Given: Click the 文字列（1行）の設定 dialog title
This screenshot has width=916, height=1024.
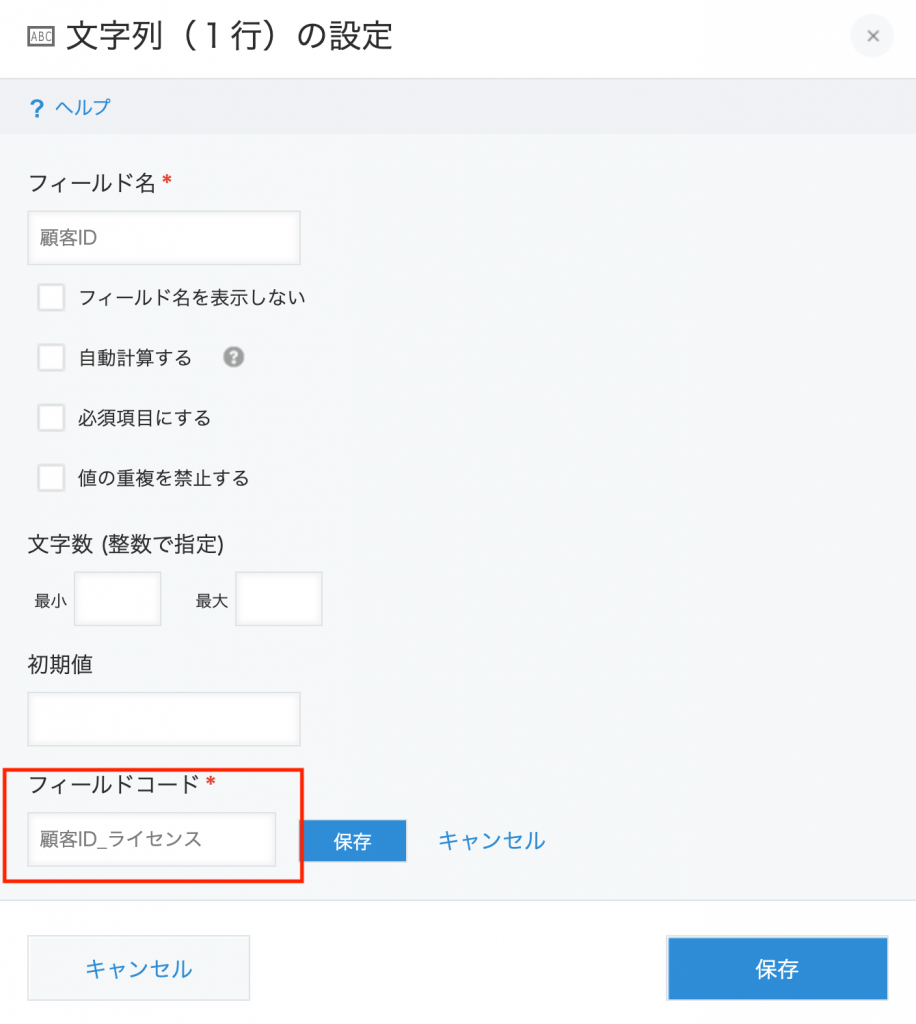Looking at the screenshot, I should [229, 36].
